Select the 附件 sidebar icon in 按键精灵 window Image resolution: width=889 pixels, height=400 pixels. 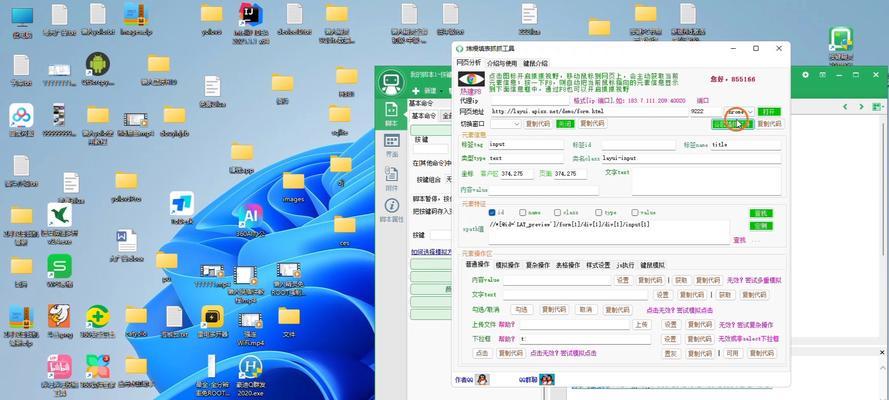391,178
